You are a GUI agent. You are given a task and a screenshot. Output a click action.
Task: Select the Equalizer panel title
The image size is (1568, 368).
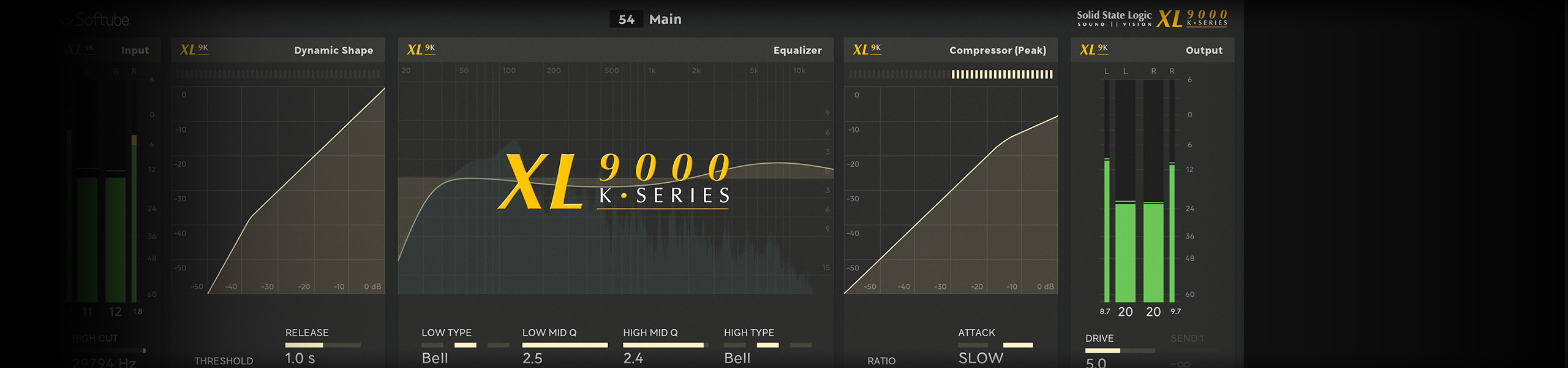(797, 50)
